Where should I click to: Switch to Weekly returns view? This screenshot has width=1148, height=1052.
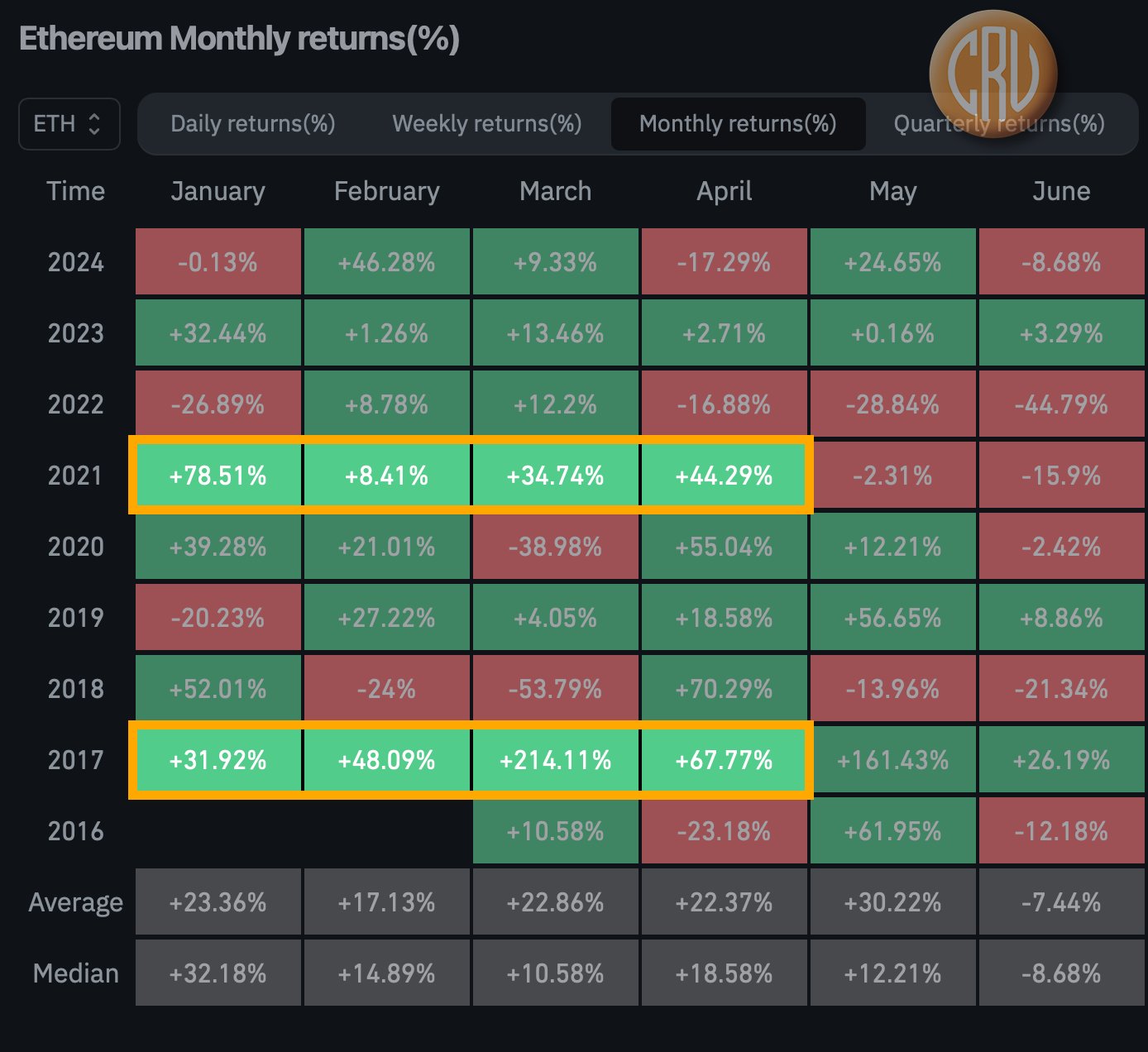click(x=486, y=123)
